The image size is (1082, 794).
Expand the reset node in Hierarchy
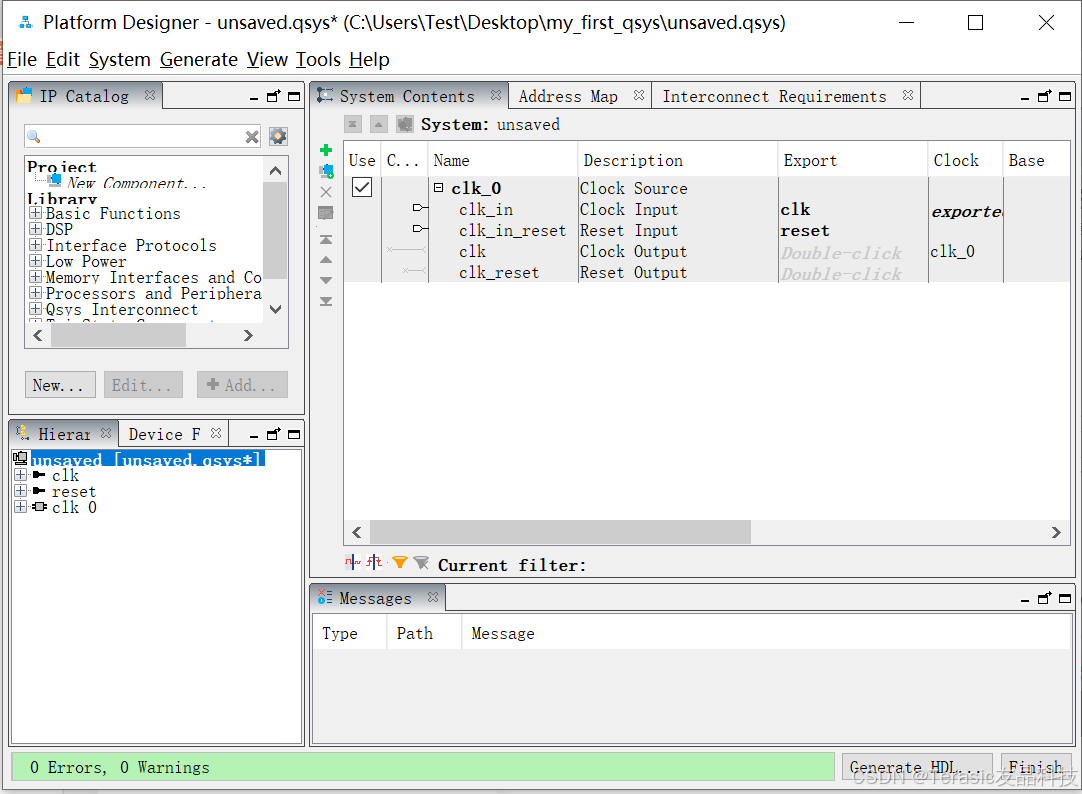click(21, 490)
